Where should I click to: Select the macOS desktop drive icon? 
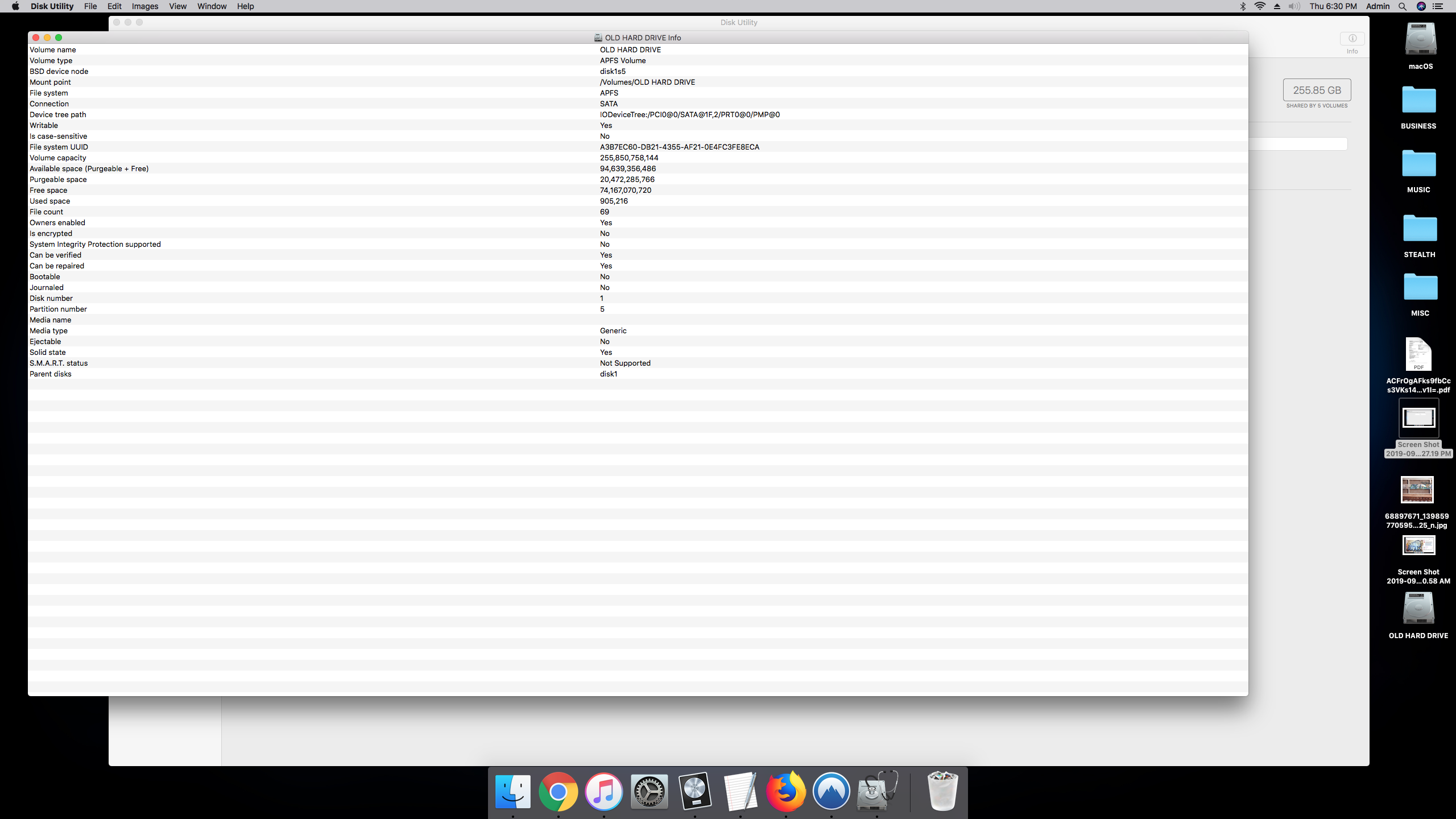point(1420,39)
